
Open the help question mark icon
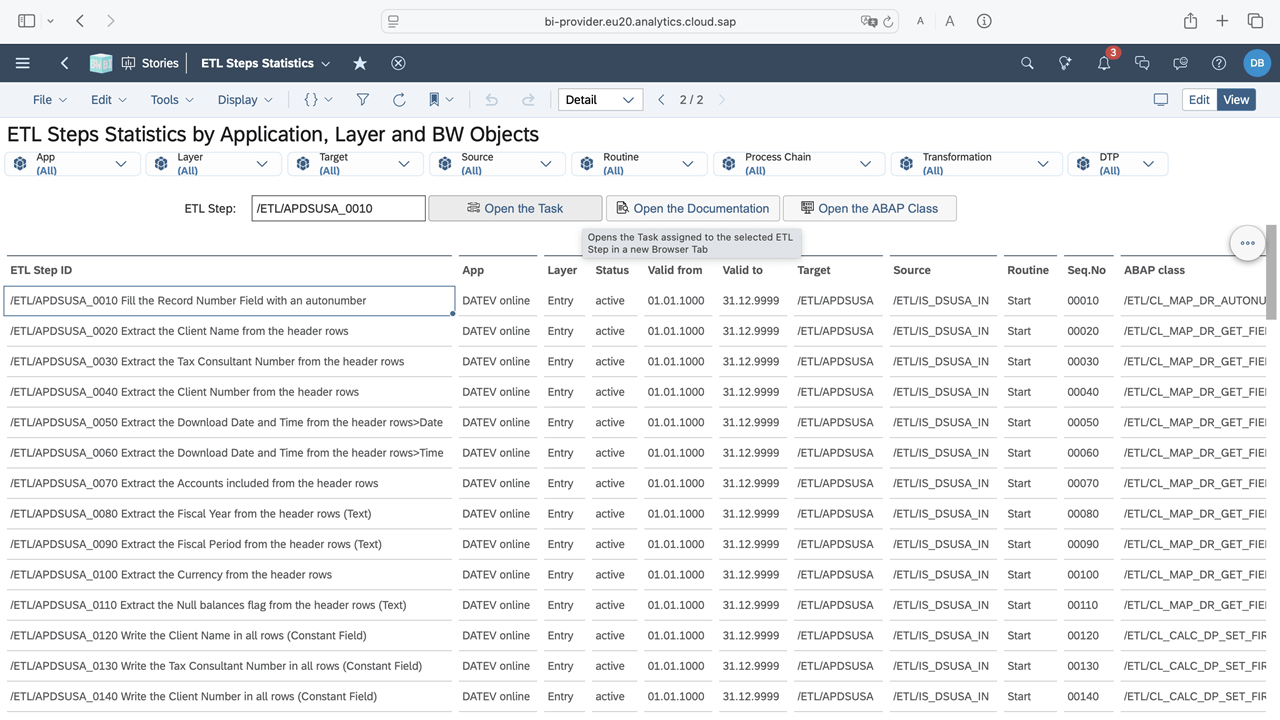pos(1219,63)
